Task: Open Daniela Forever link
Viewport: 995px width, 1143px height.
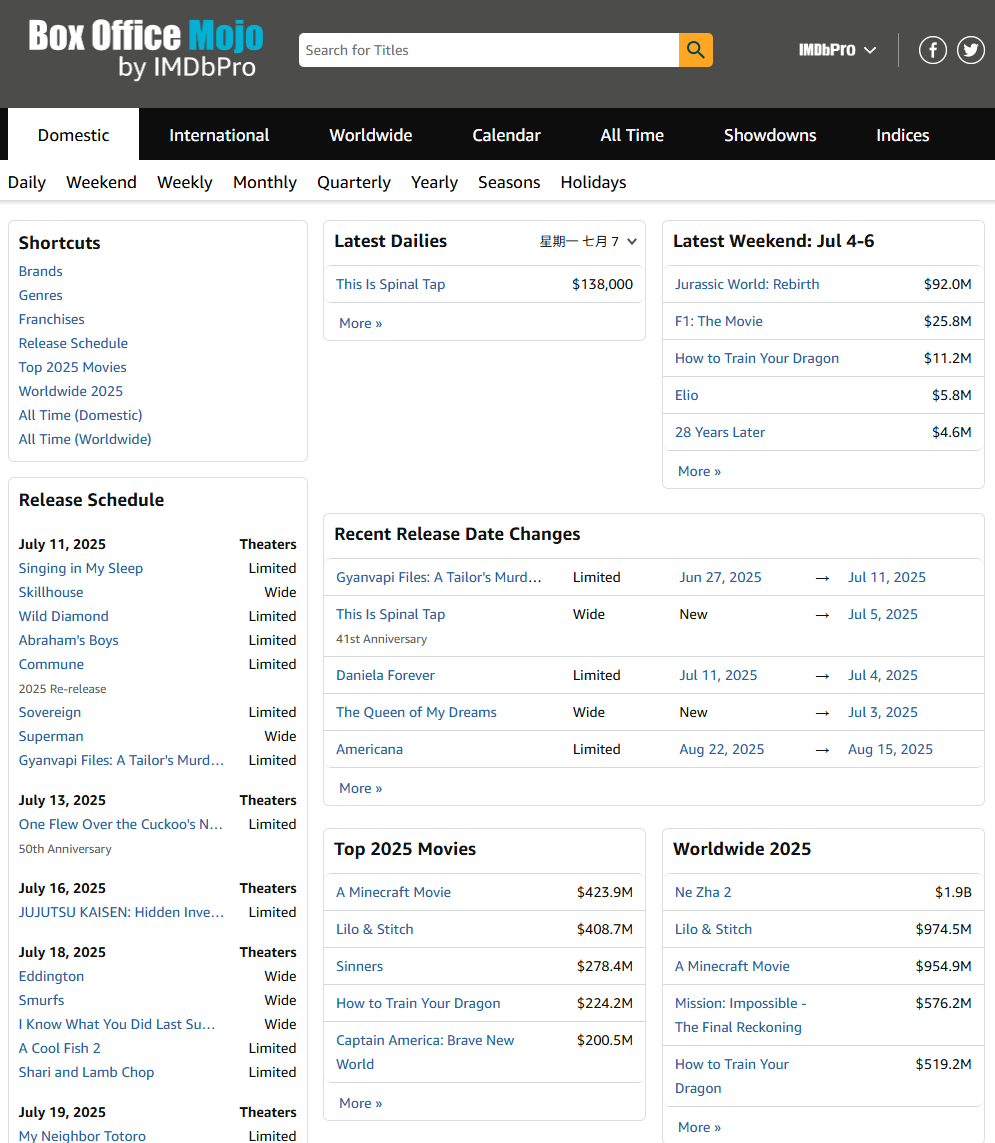Action: [x=386, y=676]
